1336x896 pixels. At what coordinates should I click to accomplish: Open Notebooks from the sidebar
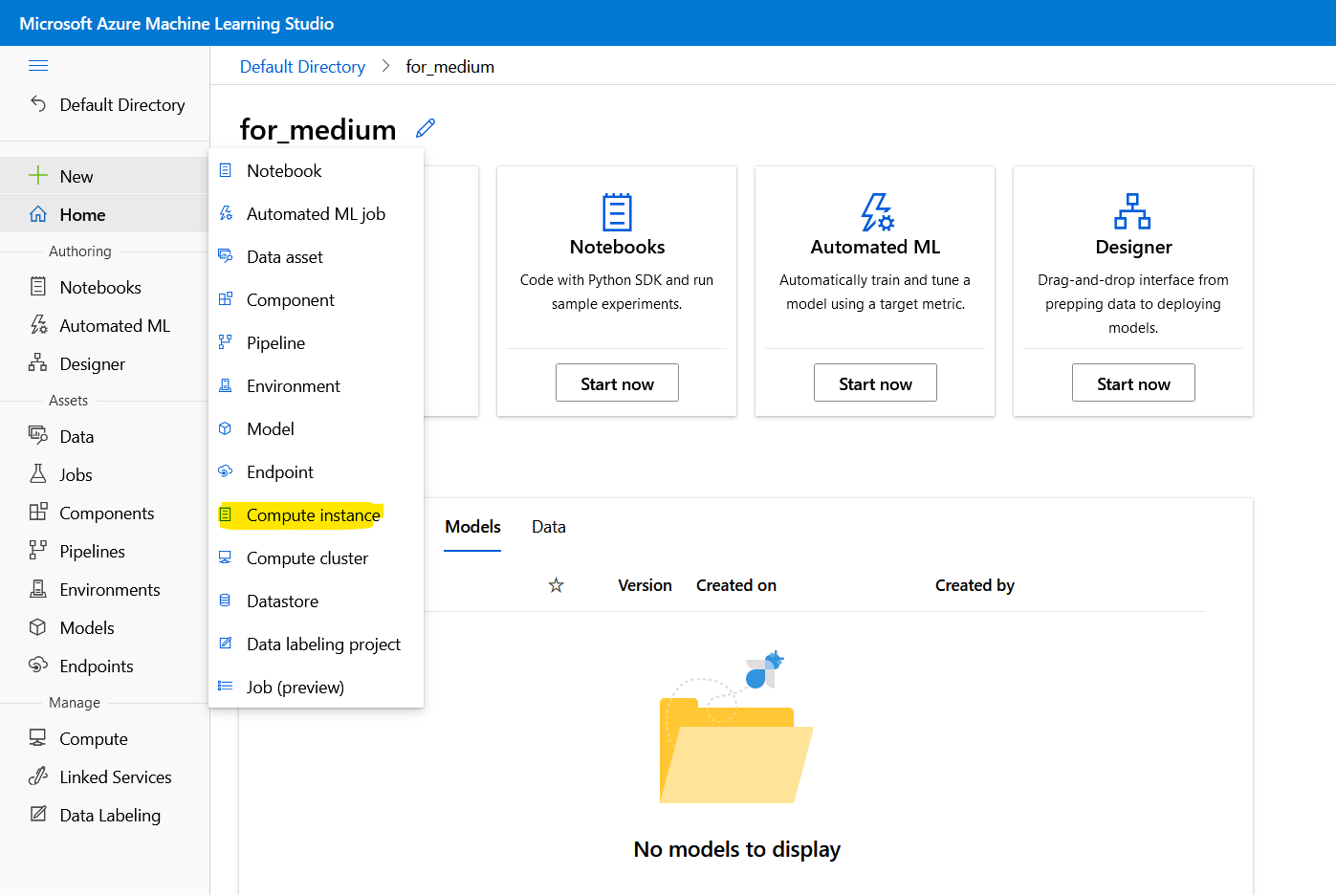[104, 287]
